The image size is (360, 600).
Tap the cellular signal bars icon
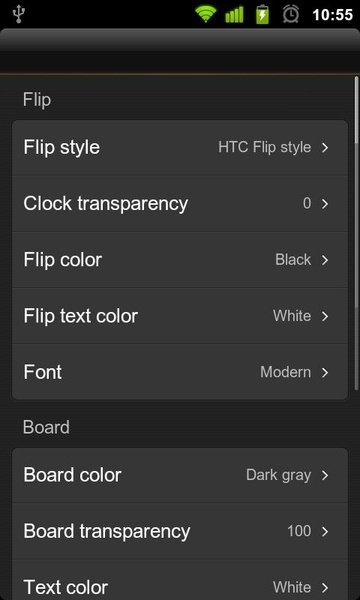(x=235, y=15)
